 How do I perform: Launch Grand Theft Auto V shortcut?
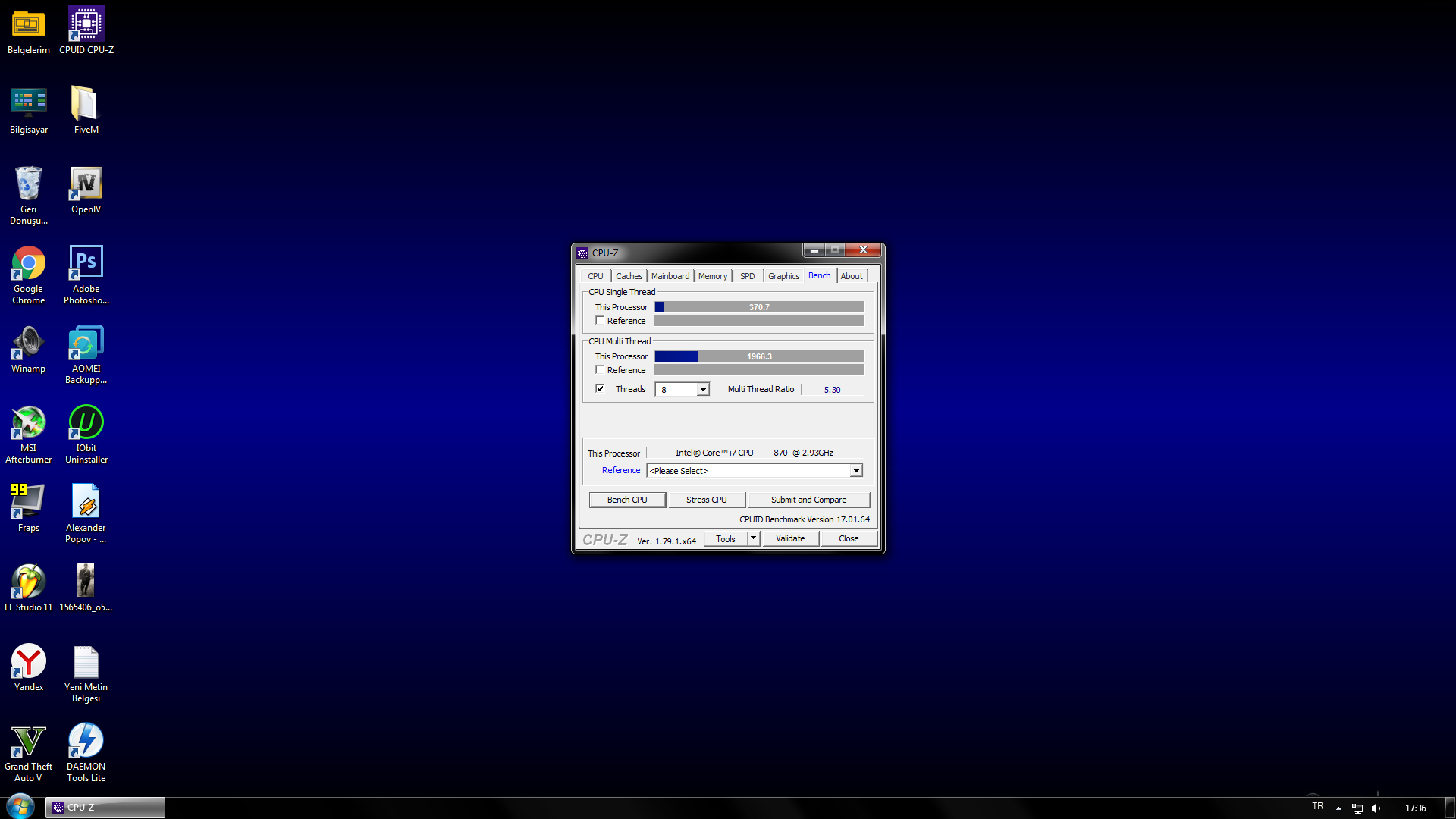28,754
